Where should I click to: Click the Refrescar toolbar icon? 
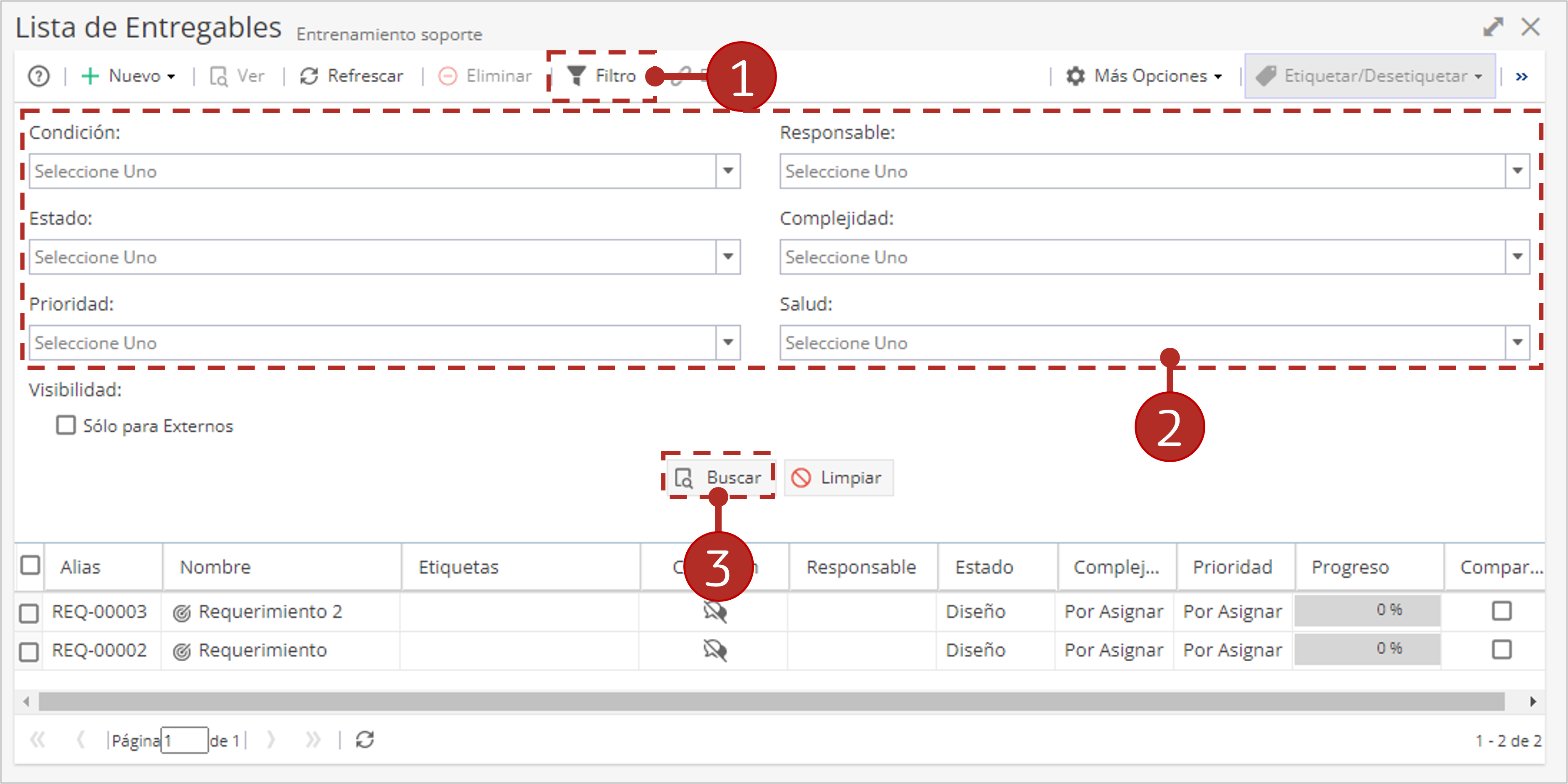[x=309, y=76]
